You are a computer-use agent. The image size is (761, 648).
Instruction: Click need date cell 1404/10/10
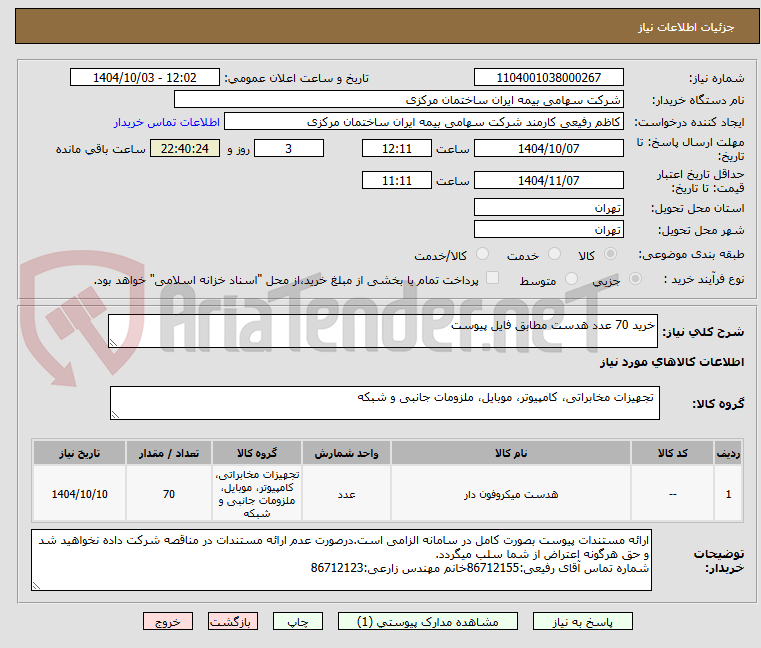(80, 494)
